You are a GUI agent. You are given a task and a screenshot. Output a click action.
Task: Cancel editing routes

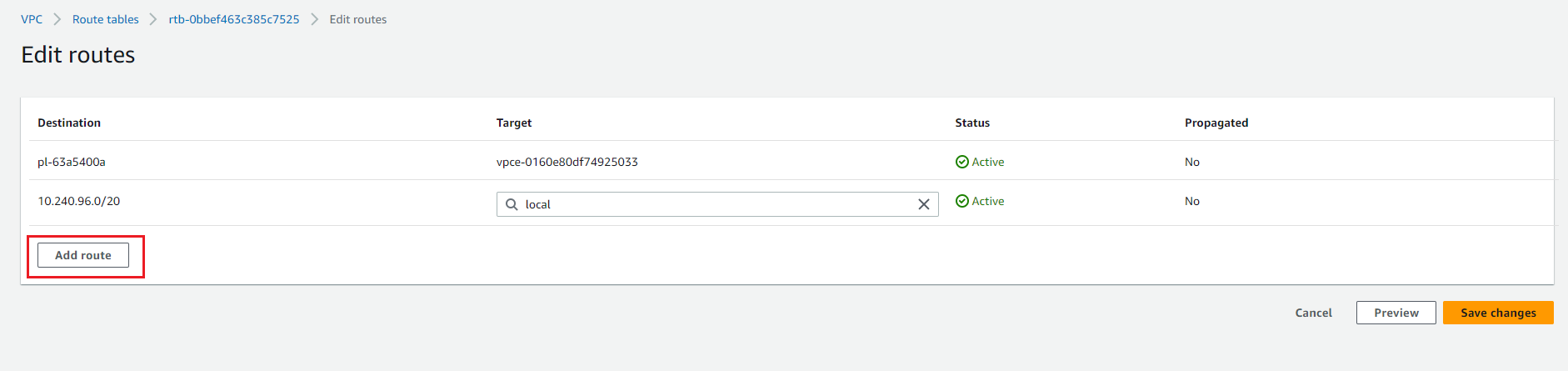click(1313, 313)
